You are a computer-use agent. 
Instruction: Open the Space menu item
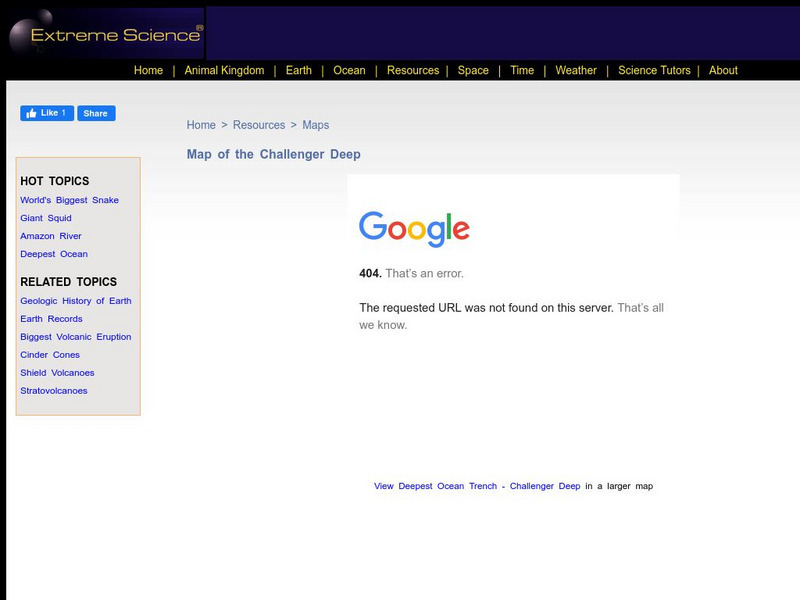pyautogui.click(x=473, y=70)
